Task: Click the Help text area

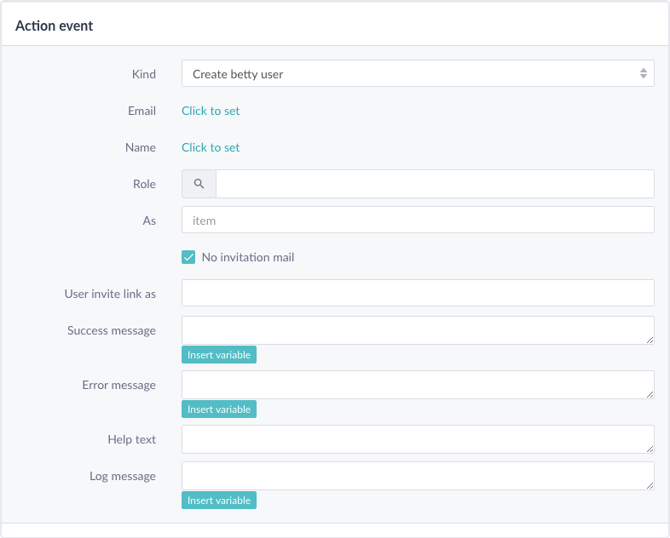Action: pyautogui.click(x=417, y=439)
